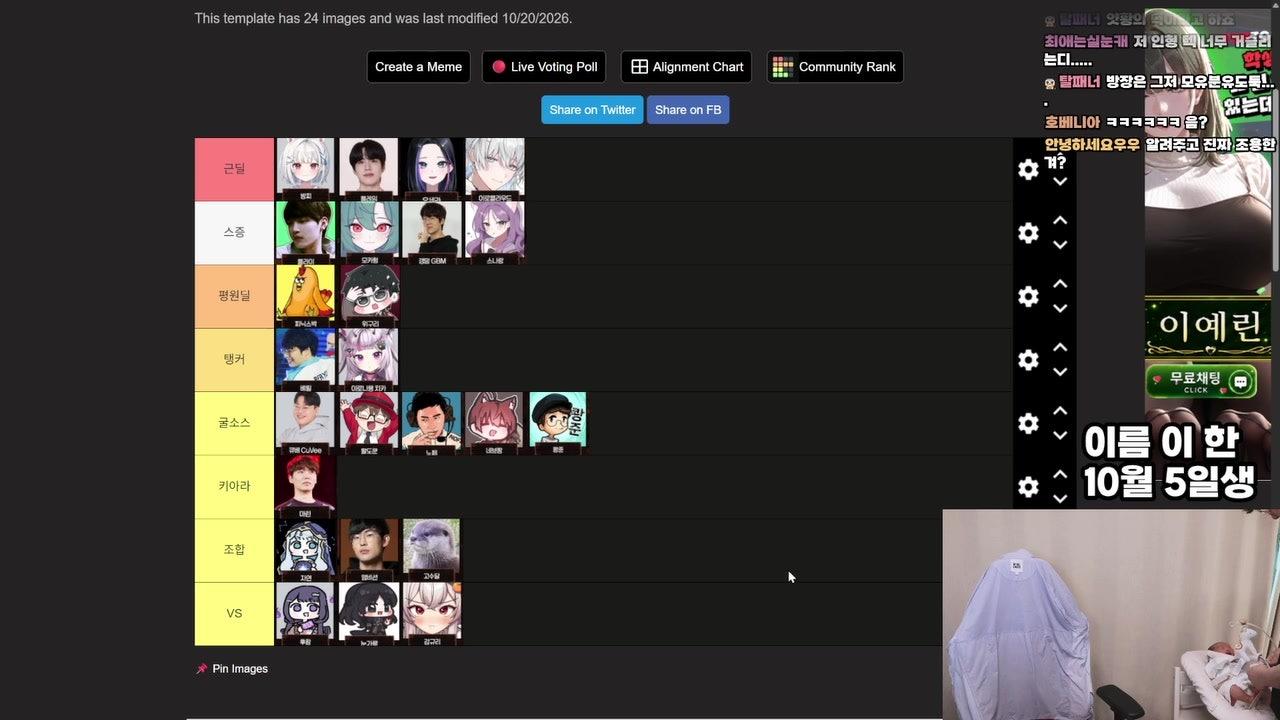Open settings gear for 근딜 tier row
Image resolution: width=1280 pixels, height=720 pixels.
(x=1028, y=170)
